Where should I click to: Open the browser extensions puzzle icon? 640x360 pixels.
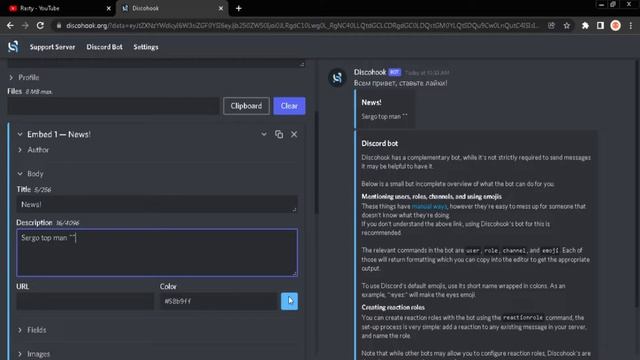585,25
